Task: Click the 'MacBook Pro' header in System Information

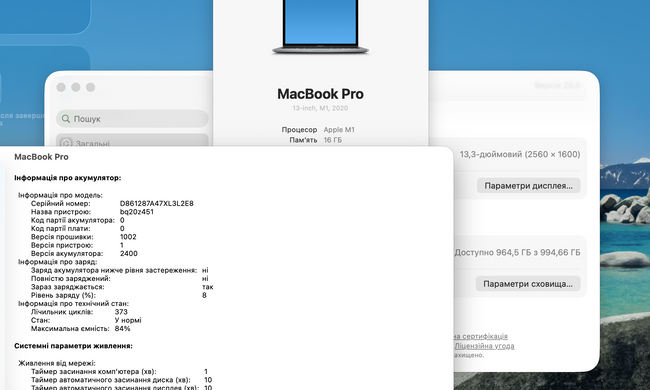Action: [x=41, y=157]
